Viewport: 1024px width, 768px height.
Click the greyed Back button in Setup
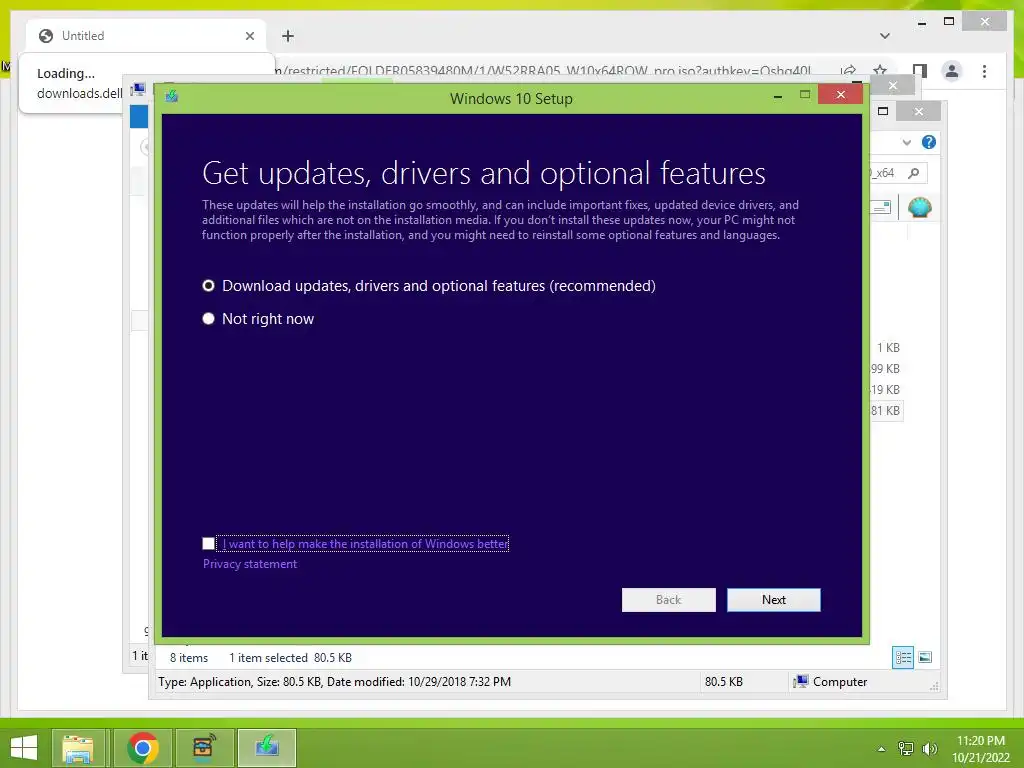(x=668, y=600)
